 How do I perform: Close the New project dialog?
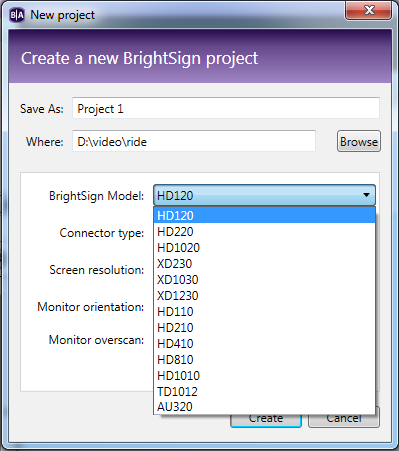click(369, 10)
